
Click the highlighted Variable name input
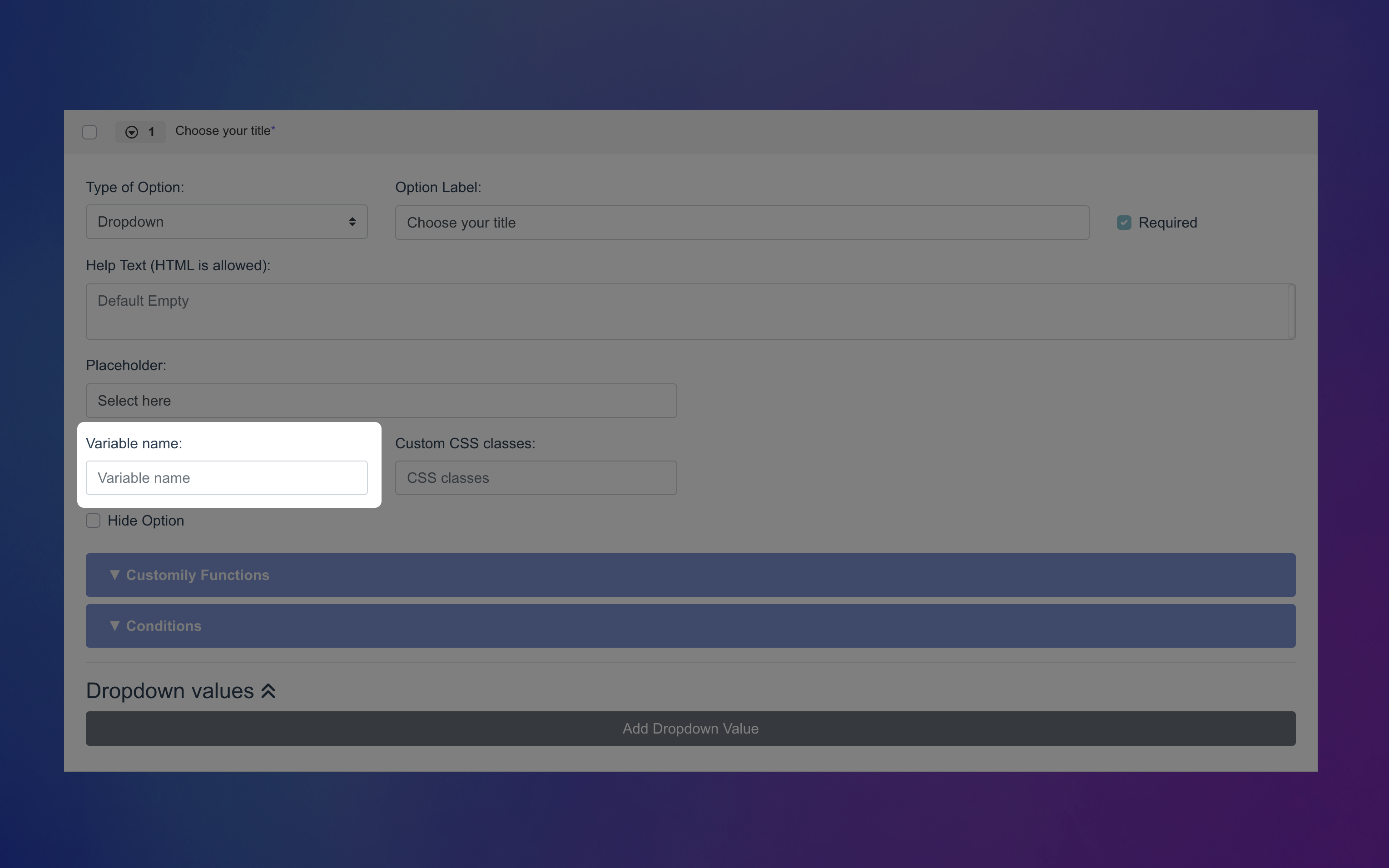tap(226, 477)
